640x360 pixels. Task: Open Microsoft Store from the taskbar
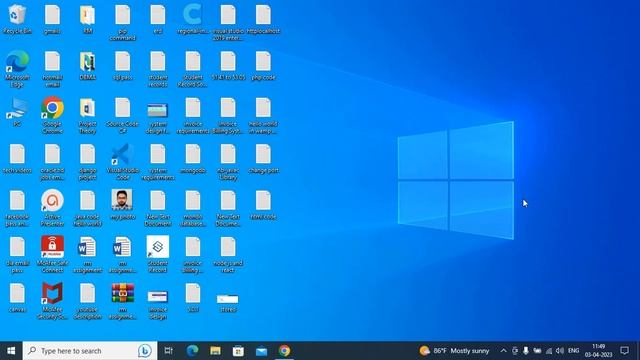tap(238, 351)
